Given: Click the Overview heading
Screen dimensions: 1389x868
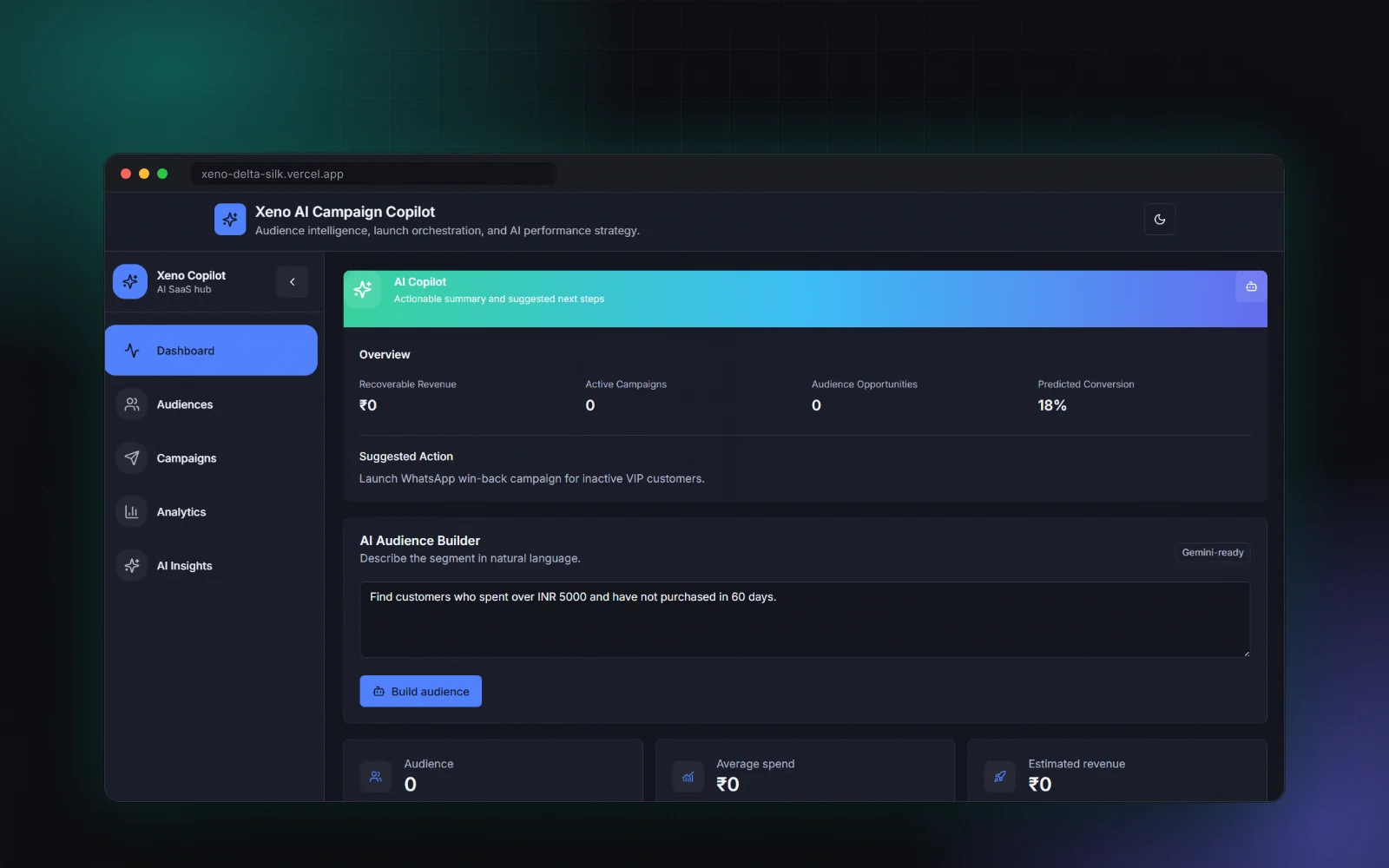Looking at the screenshot, I should [x=385, y=355].
